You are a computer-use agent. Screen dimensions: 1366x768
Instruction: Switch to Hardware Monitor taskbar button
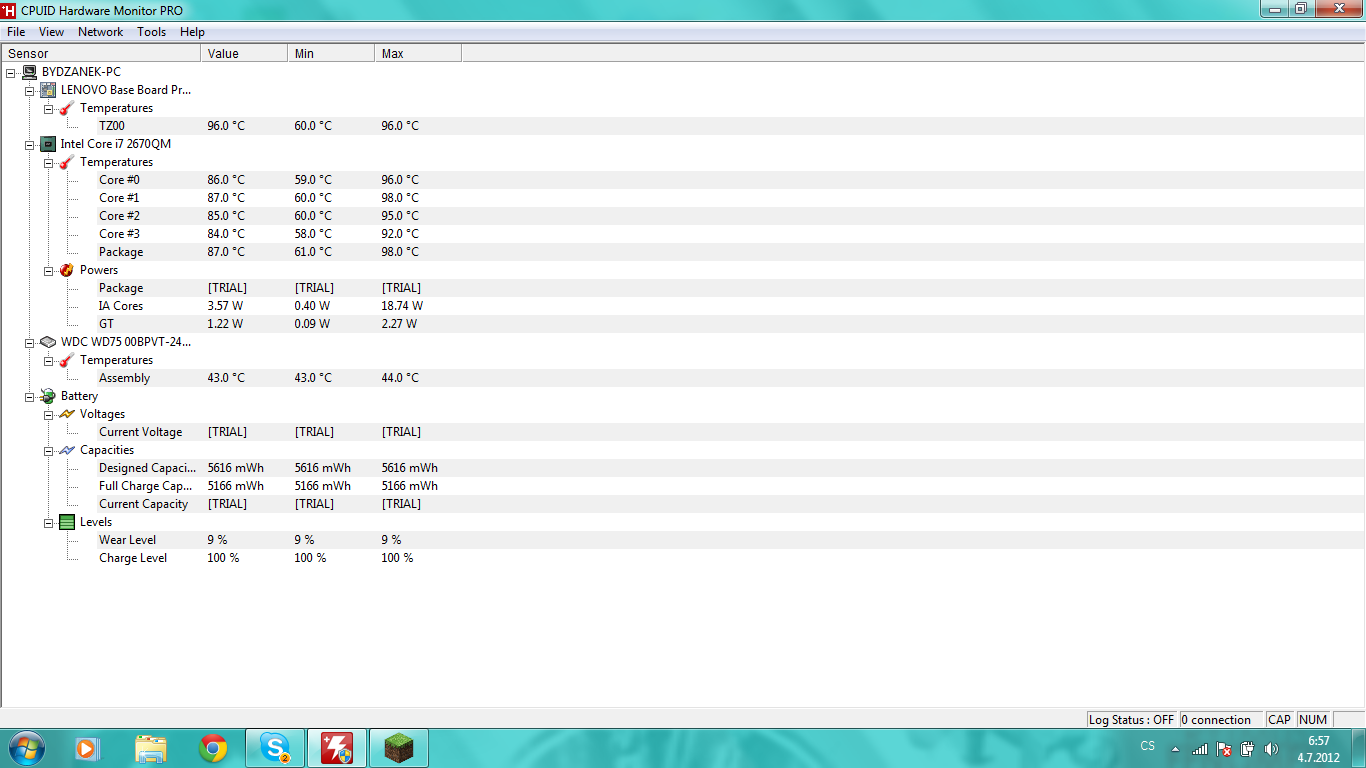pos(337,748)
